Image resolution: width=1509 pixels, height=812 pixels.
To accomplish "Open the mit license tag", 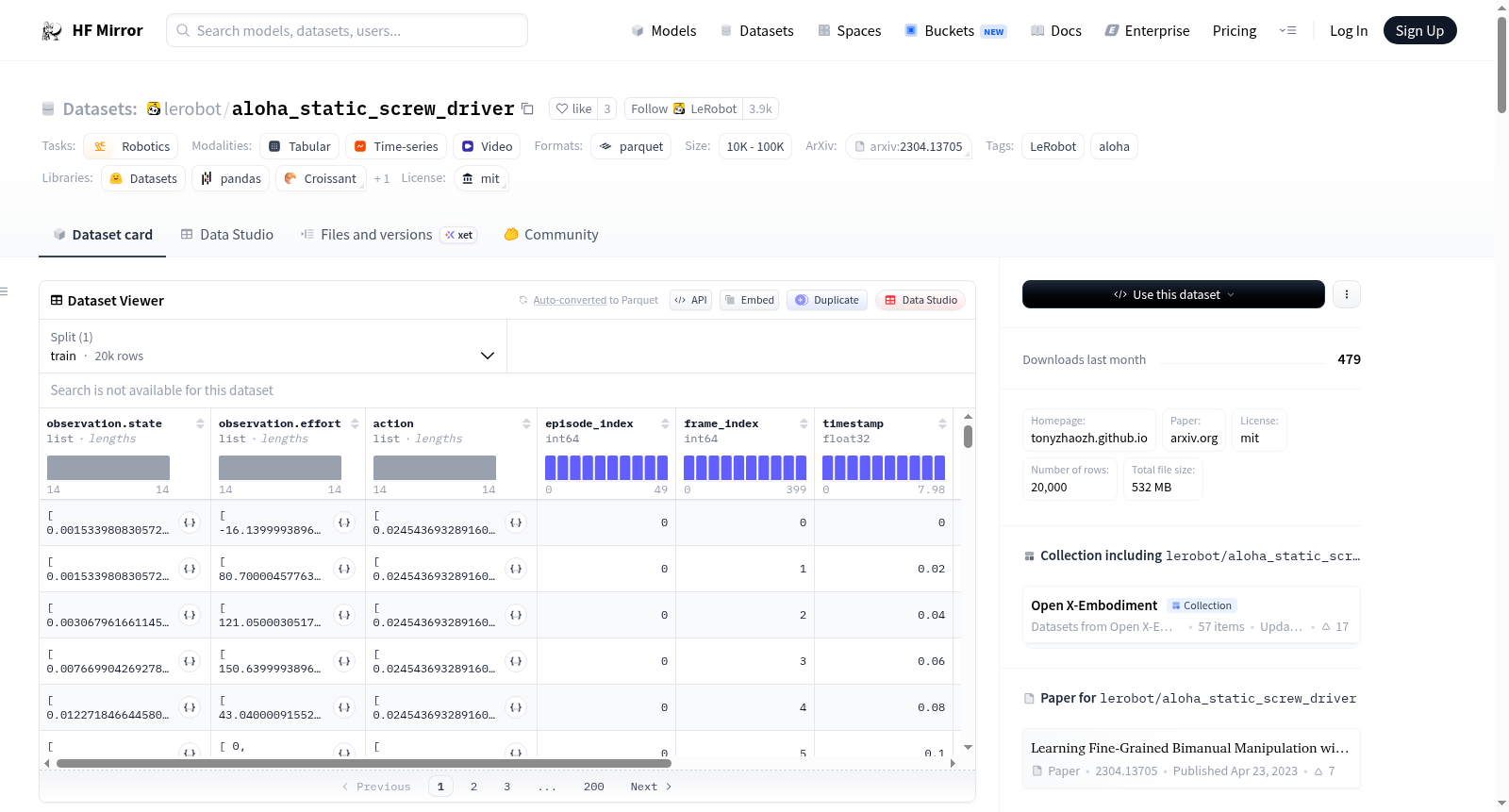I will [481, 178].
